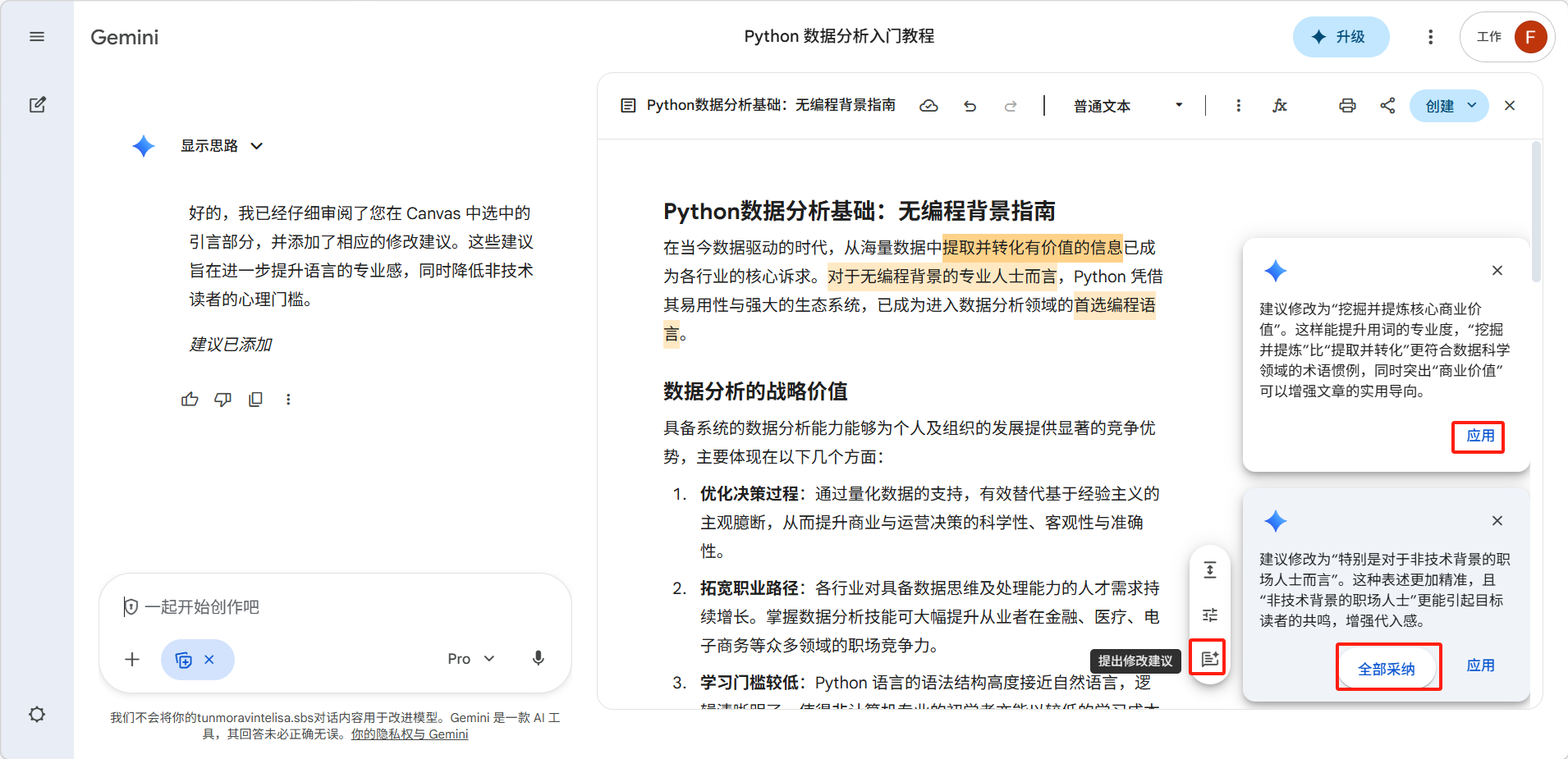
Task: Click the undo arrow in Canvas toolbar
Action: [x=970, y=106]
